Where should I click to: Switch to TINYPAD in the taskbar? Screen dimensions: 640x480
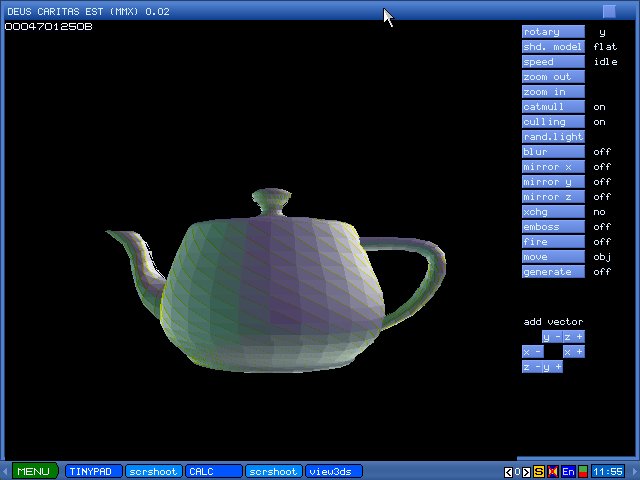tap(94, 471)
